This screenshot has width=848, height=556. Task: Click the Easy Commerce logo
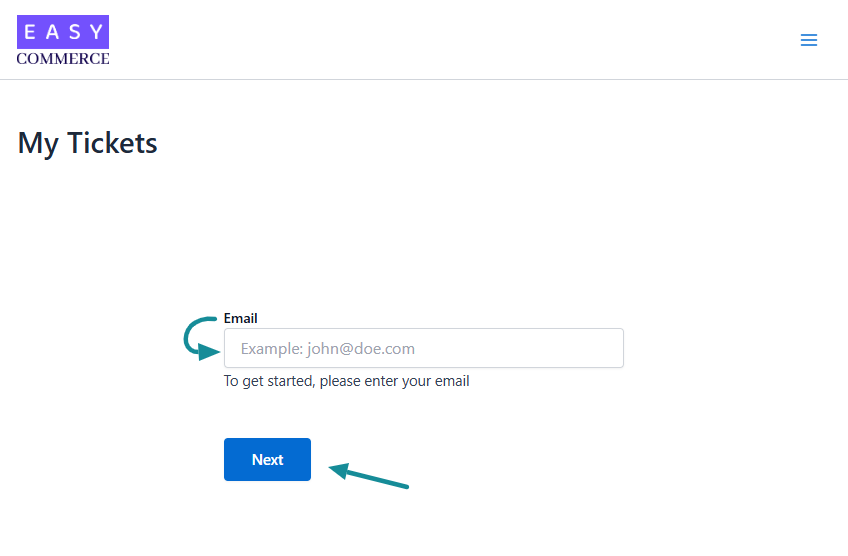63,41
